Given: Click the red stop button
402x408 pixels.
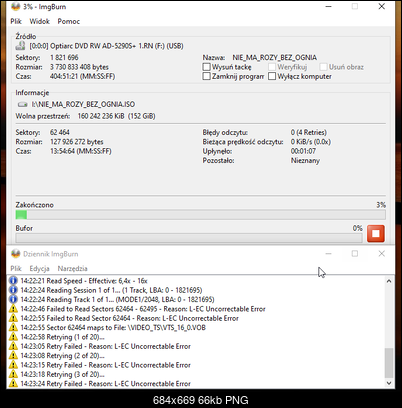Looking at the screenshot, I should 376,233.
